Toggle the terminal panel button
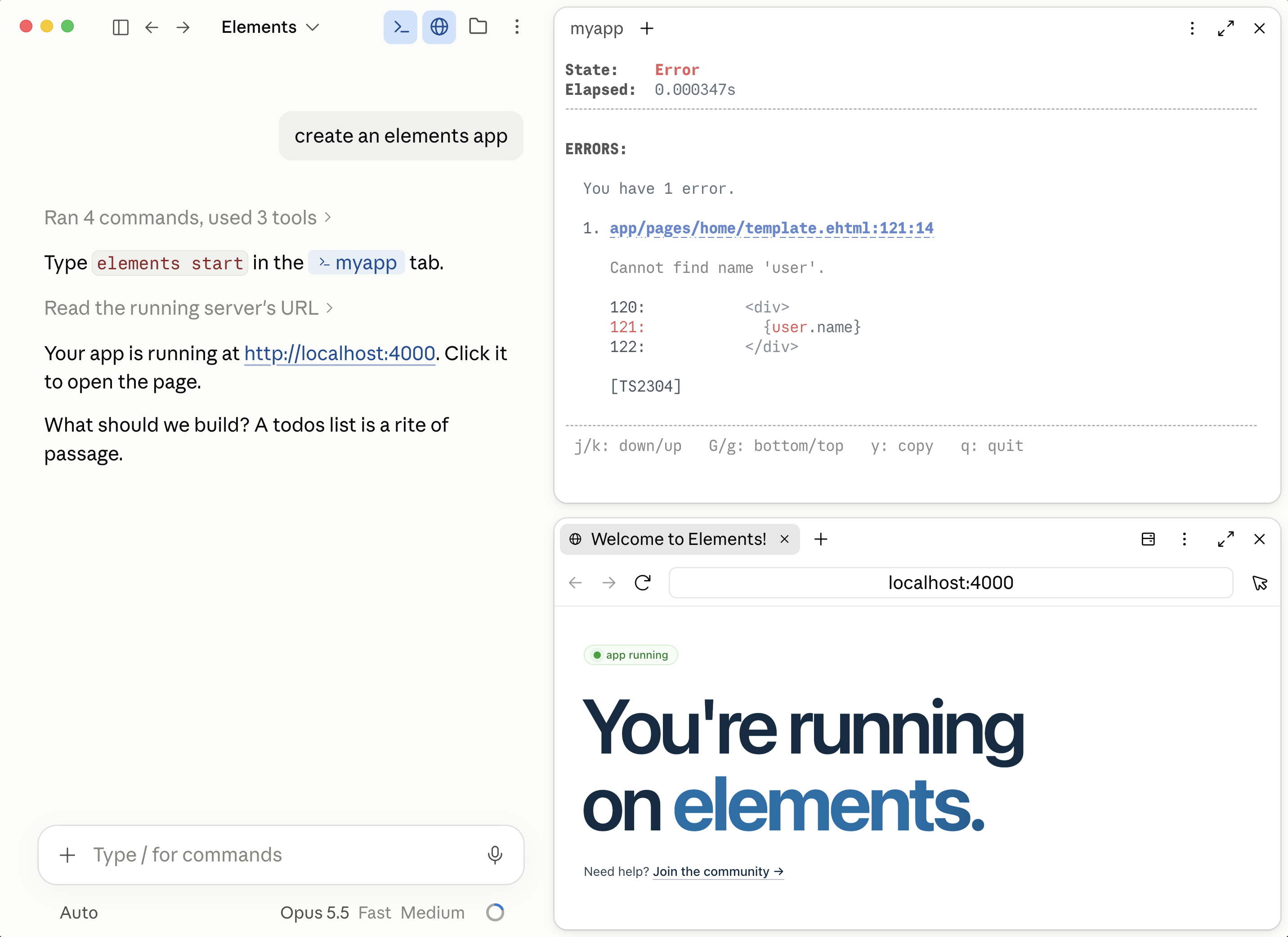Image resolution: width=1288 pixels, height=937 pixels. (400, 27)
